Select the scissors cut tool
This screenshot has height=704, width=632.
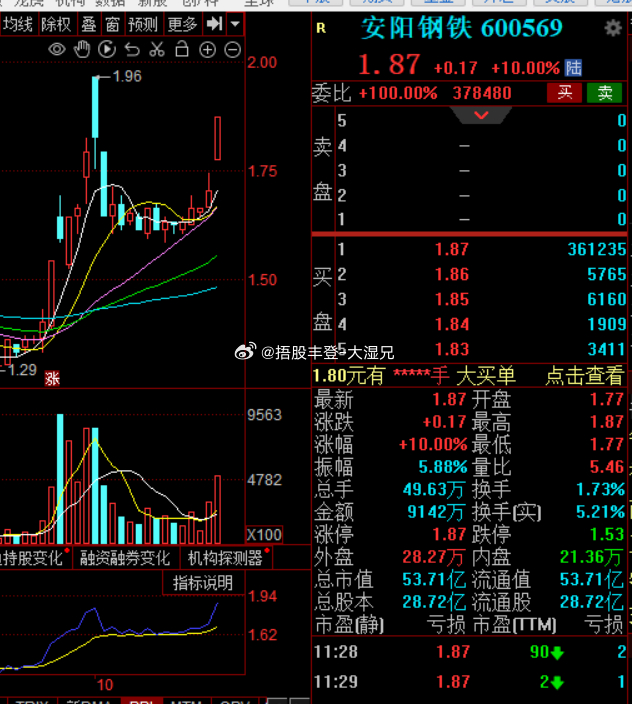[157, 49]
